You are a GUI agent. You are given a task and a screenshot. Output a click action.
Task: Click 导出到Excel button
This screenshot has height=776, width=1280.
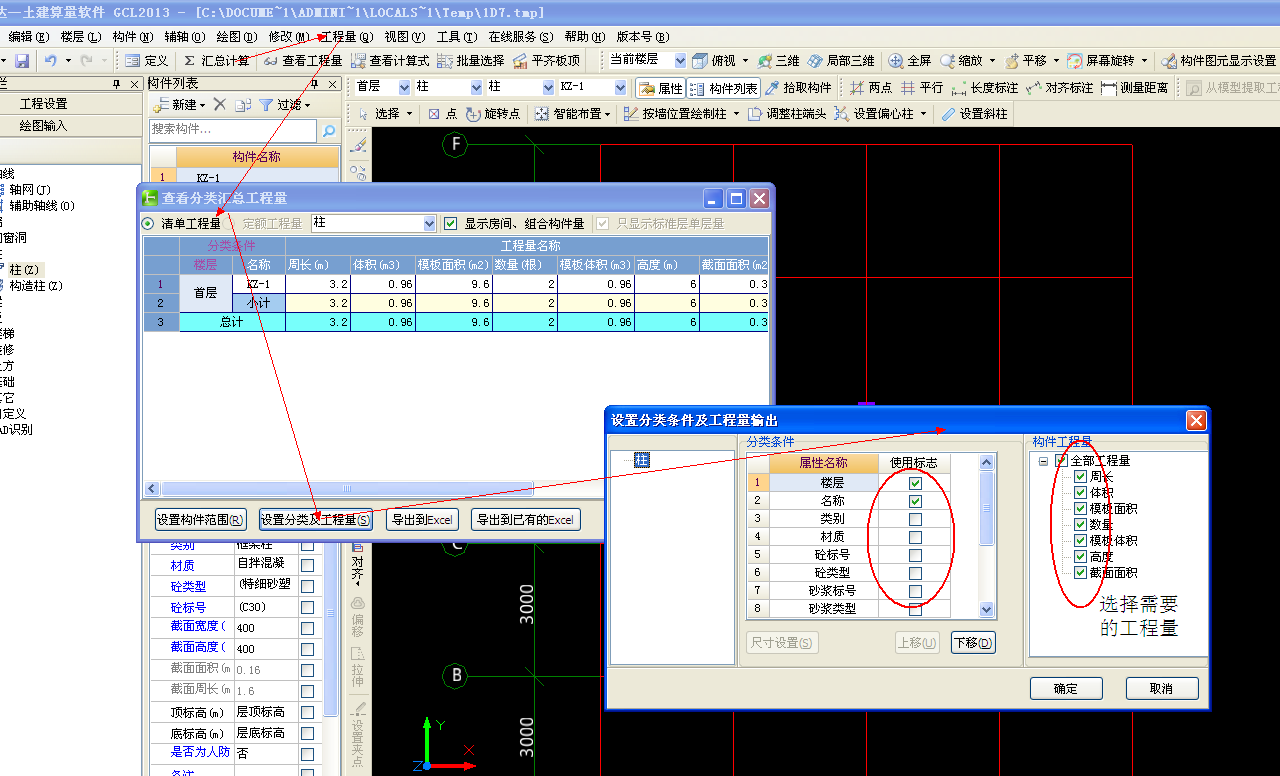click(x=422, y=519)
